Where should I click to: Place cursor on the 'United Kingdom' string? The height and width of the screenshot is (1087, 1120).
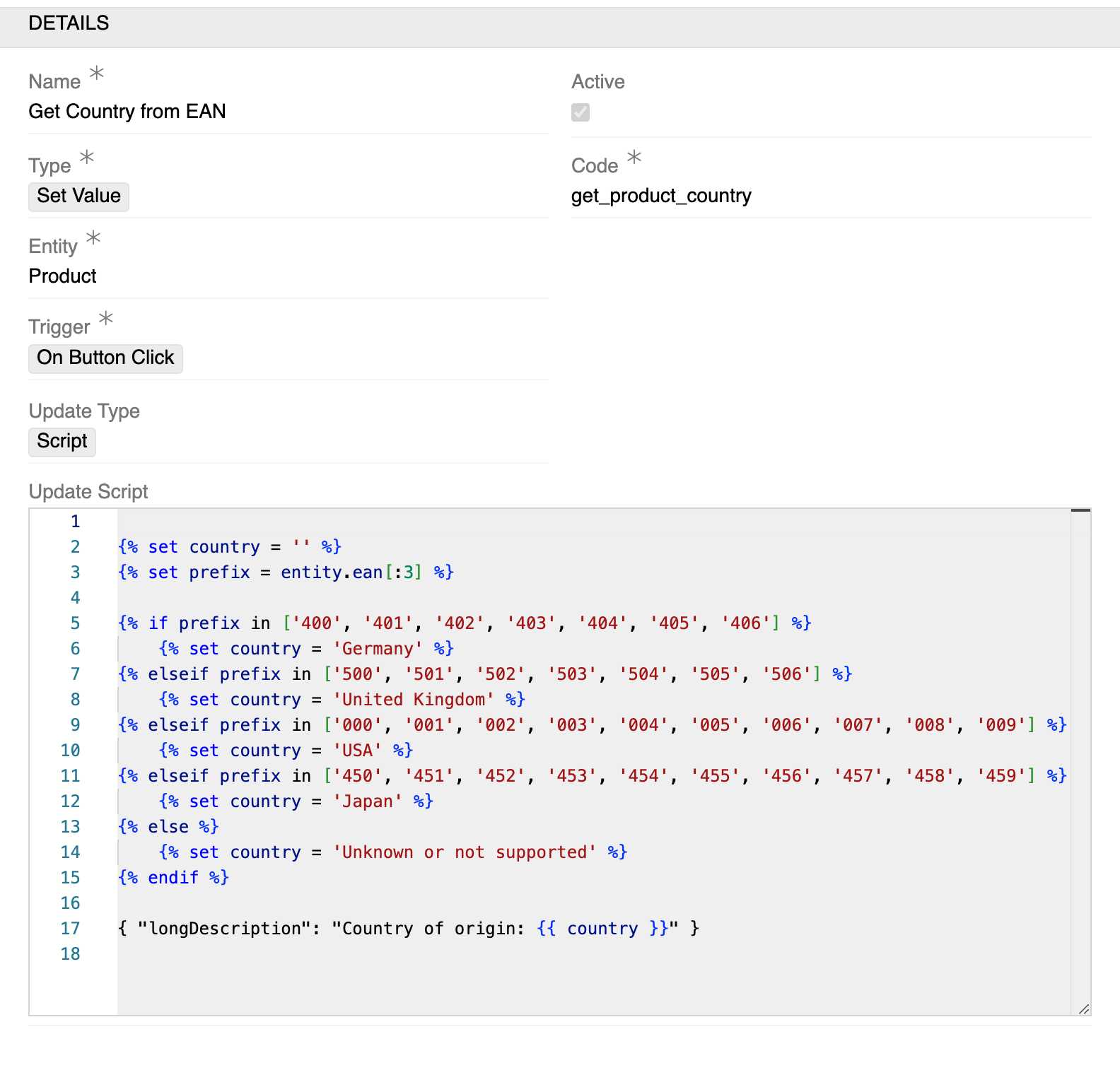(x=414, y=700)
